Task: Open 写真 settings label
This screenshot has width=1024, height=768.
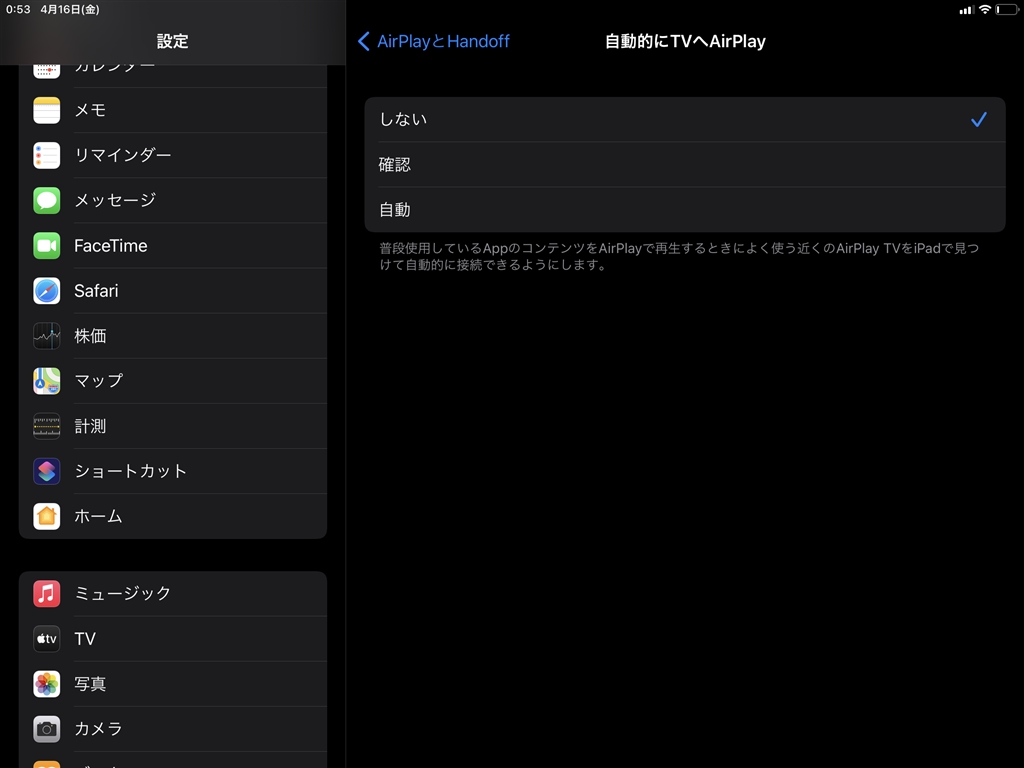Action: click(x=90, y=684)
